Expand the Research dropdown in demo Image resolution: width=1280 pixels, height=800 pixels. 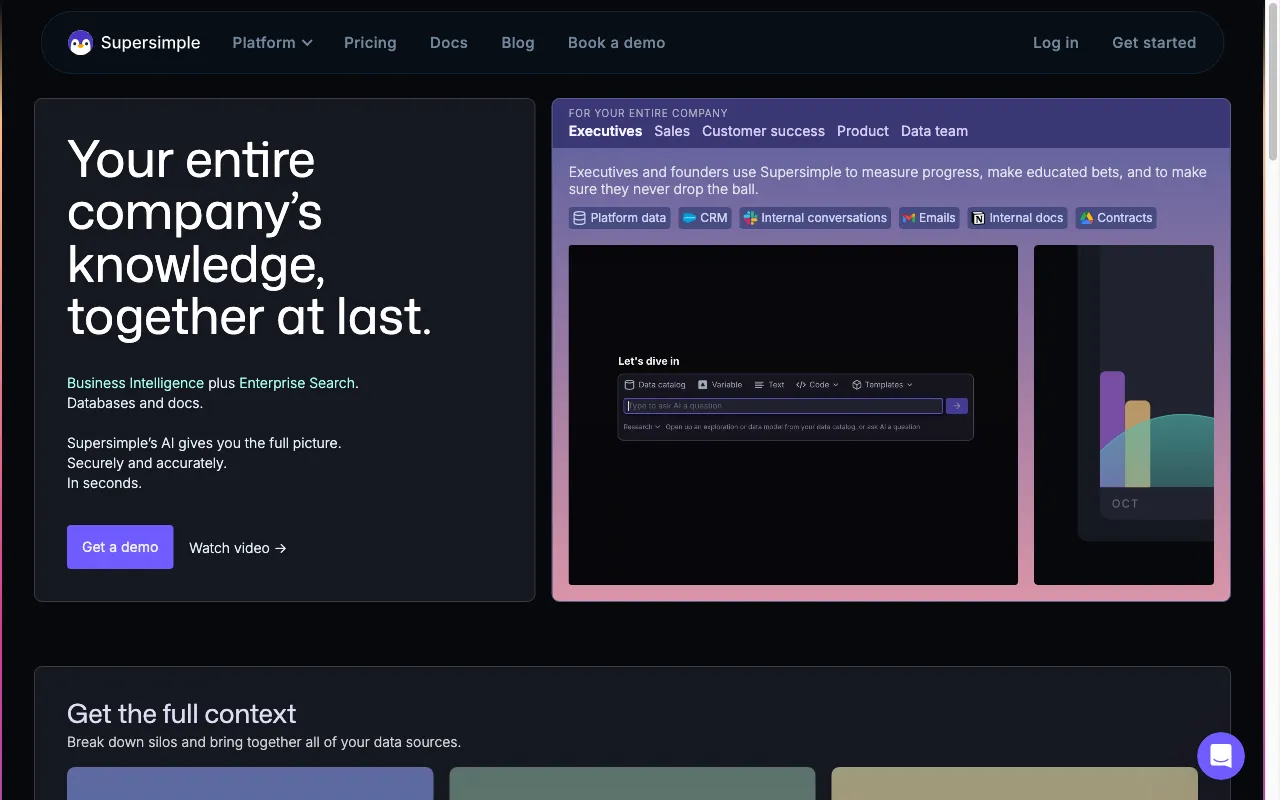point(642,427)
